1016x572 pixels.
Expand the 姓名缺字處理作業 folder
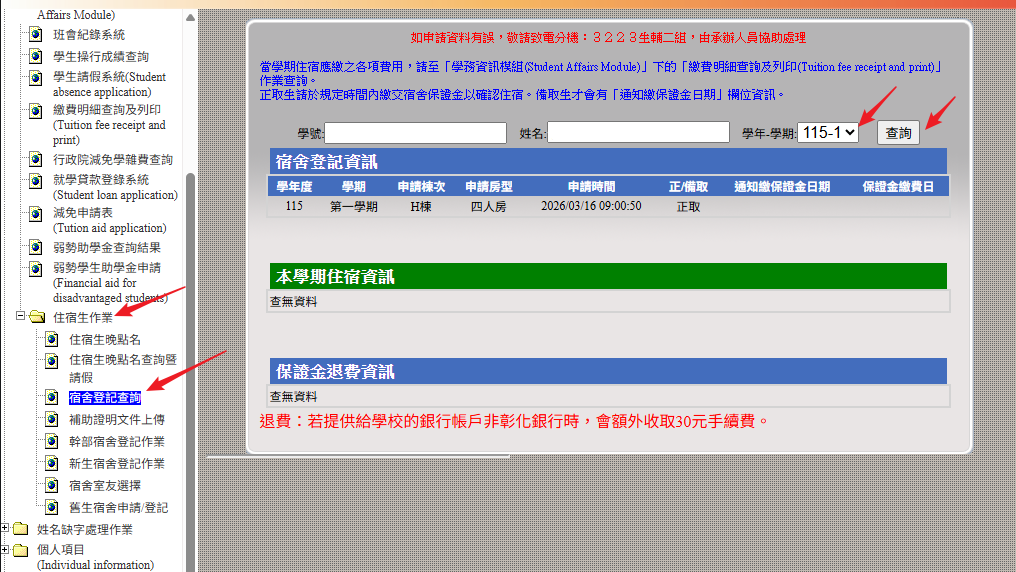(x=6, y=529)
